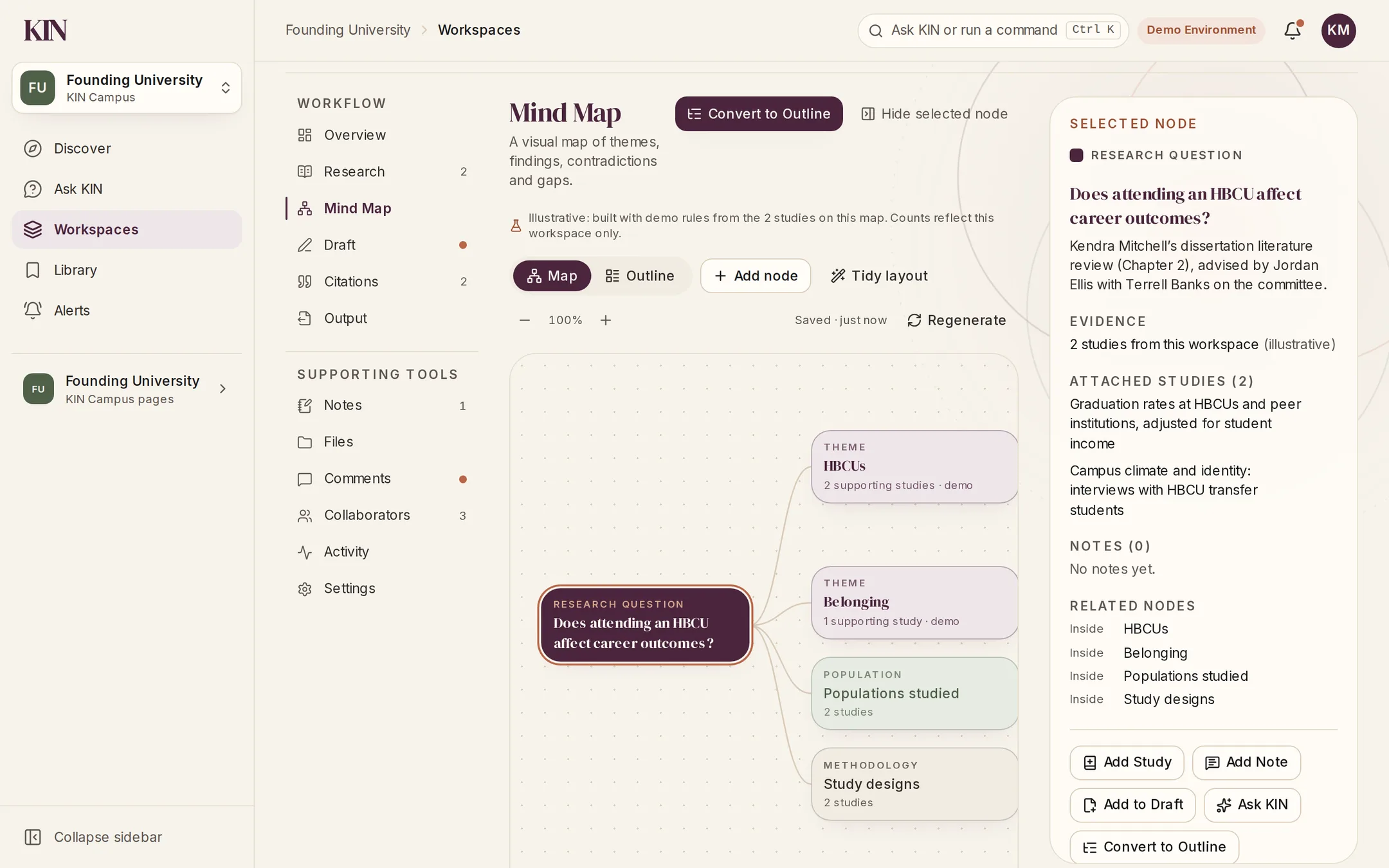Open the Citations workflow step
The height and width of the screenshot is (868, 1389).
[x=381, y=282]
